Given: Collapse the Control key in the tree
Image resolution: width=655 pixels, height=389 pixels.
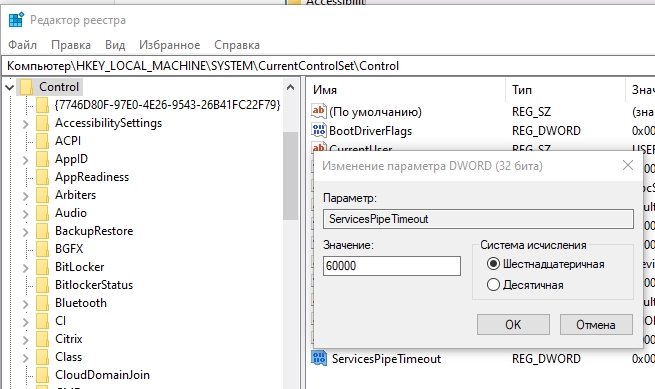Looking at the screenshot, I should [9, 87].
